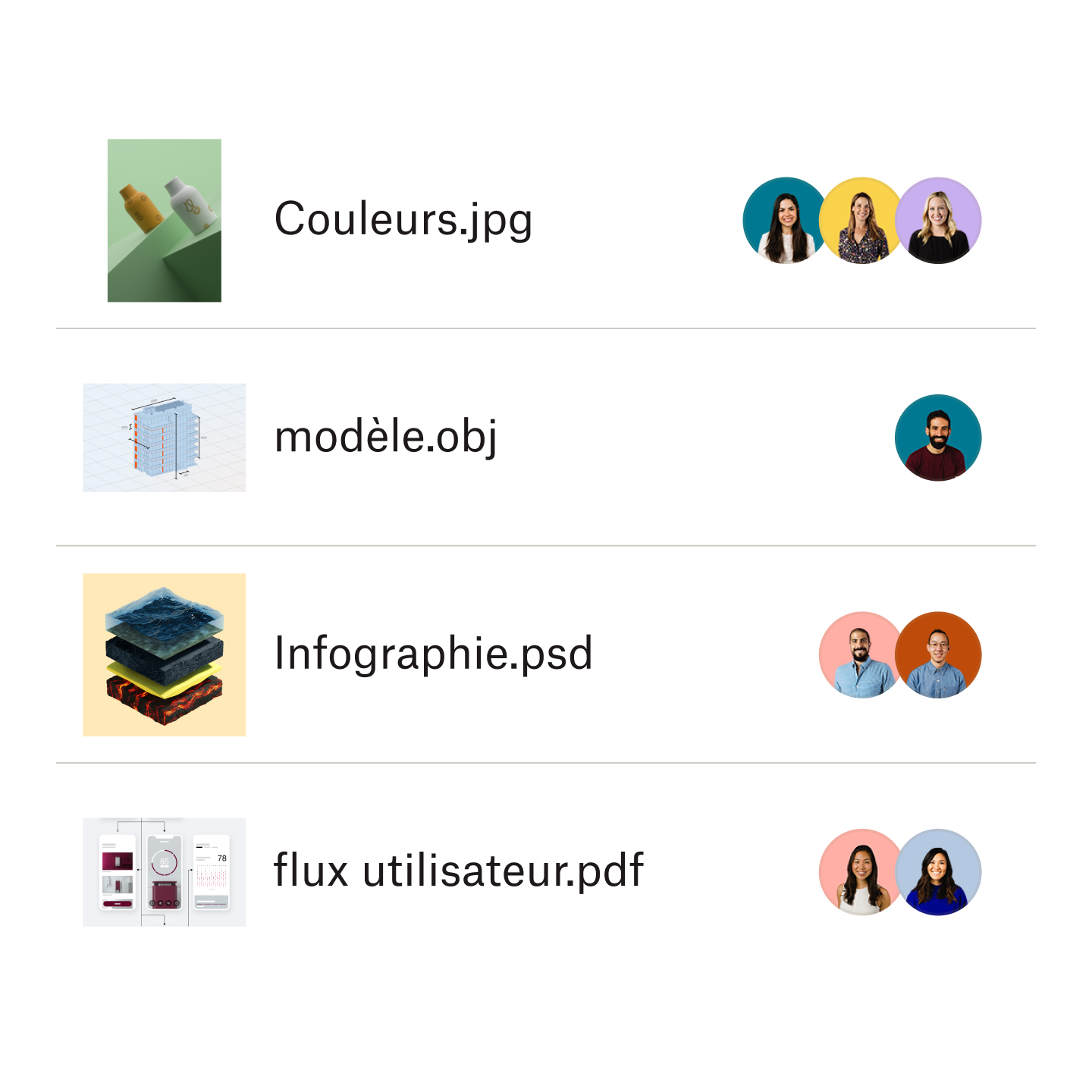The height and width of the screenshot is (1092, 1092).
Task: Click the white bottle in the Couleurs thumbnail
Action: [x=187, y=205]
